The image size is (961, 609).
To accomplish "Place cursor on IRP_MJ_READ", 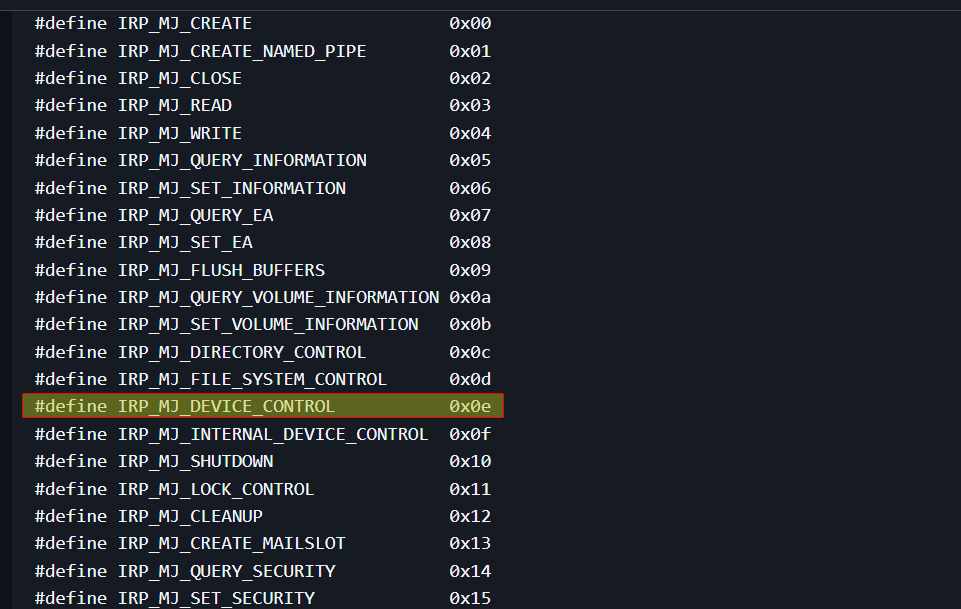I will point(175,105).
